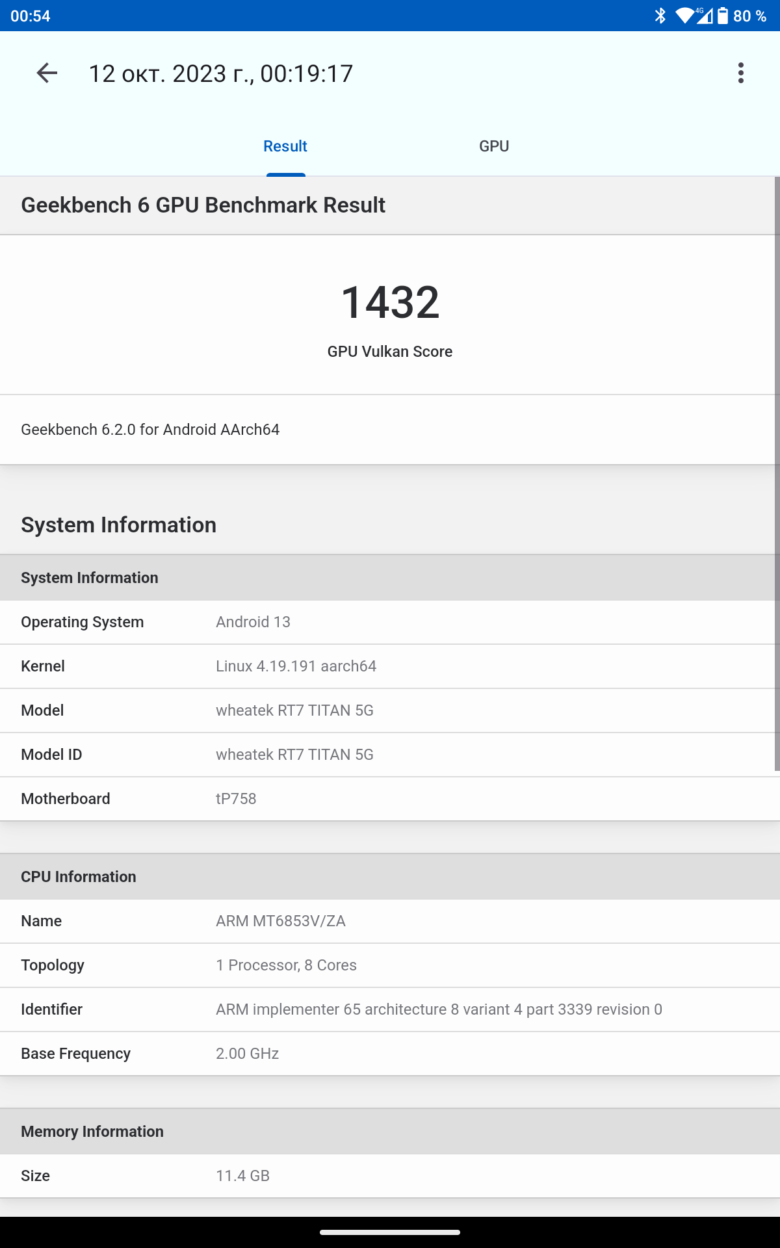The image size is (780, 1248).
Task: Tap the 00:54 status bar clock
Action: click(x=30, y=16)
